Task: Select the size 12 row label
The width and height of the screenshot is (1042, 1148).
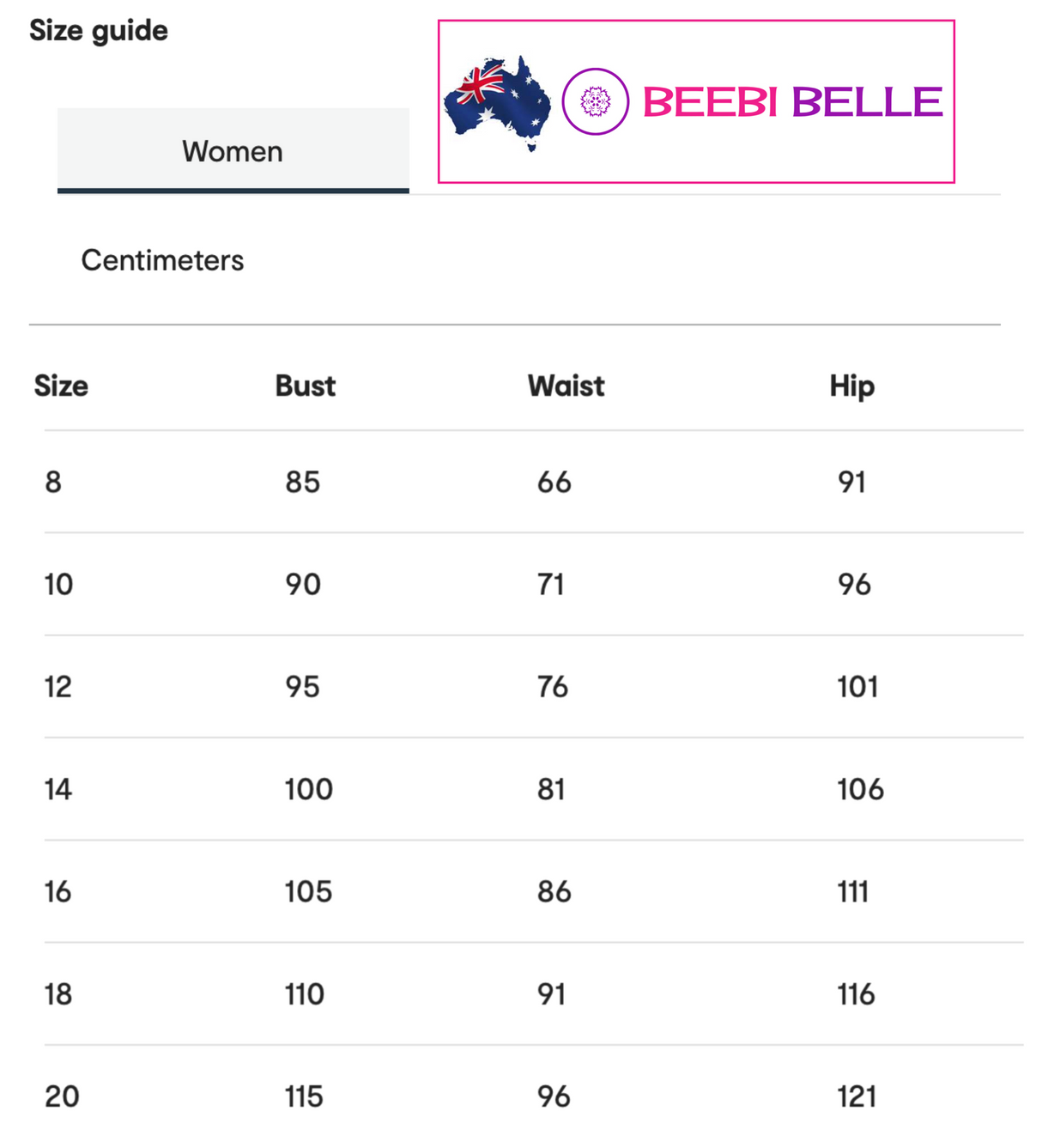Action: point(58,687)
